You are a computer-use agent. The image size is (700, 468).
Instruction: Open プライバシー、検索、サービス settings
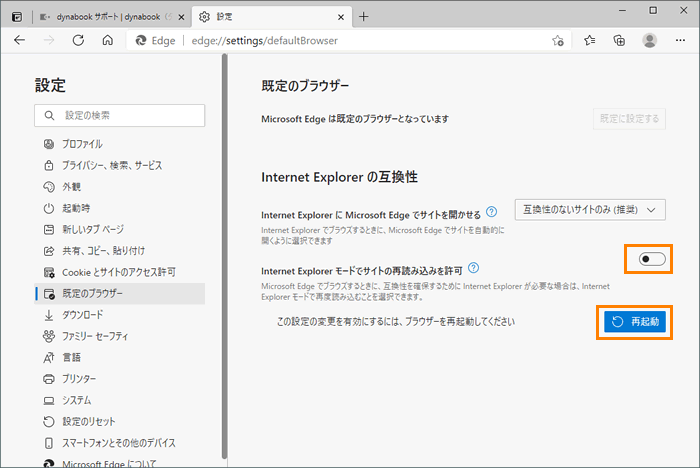tap(120, 165)
